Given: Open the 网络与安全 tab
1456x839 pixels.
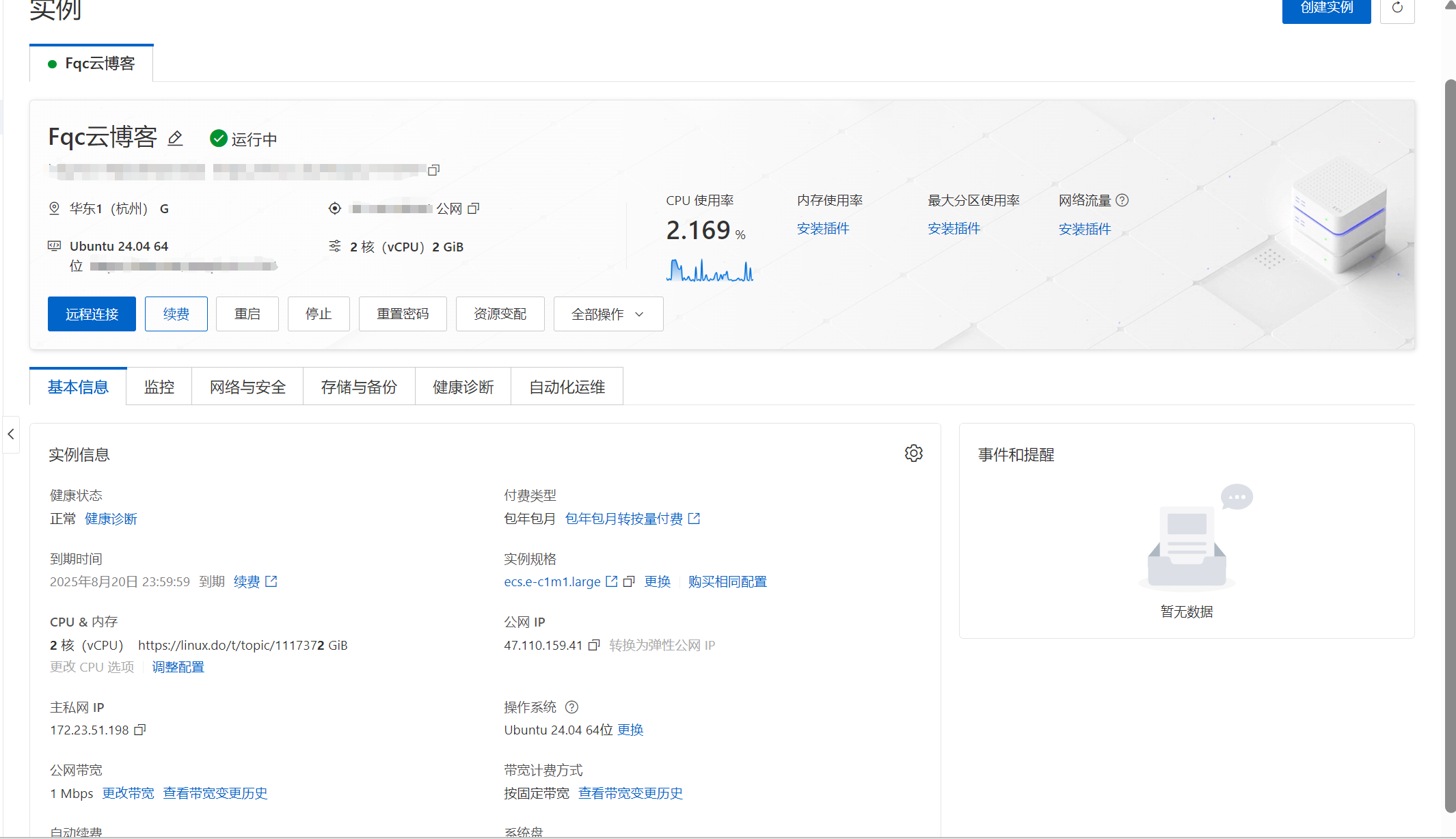Looking at the screenshot, I should (x=247, y=387).
